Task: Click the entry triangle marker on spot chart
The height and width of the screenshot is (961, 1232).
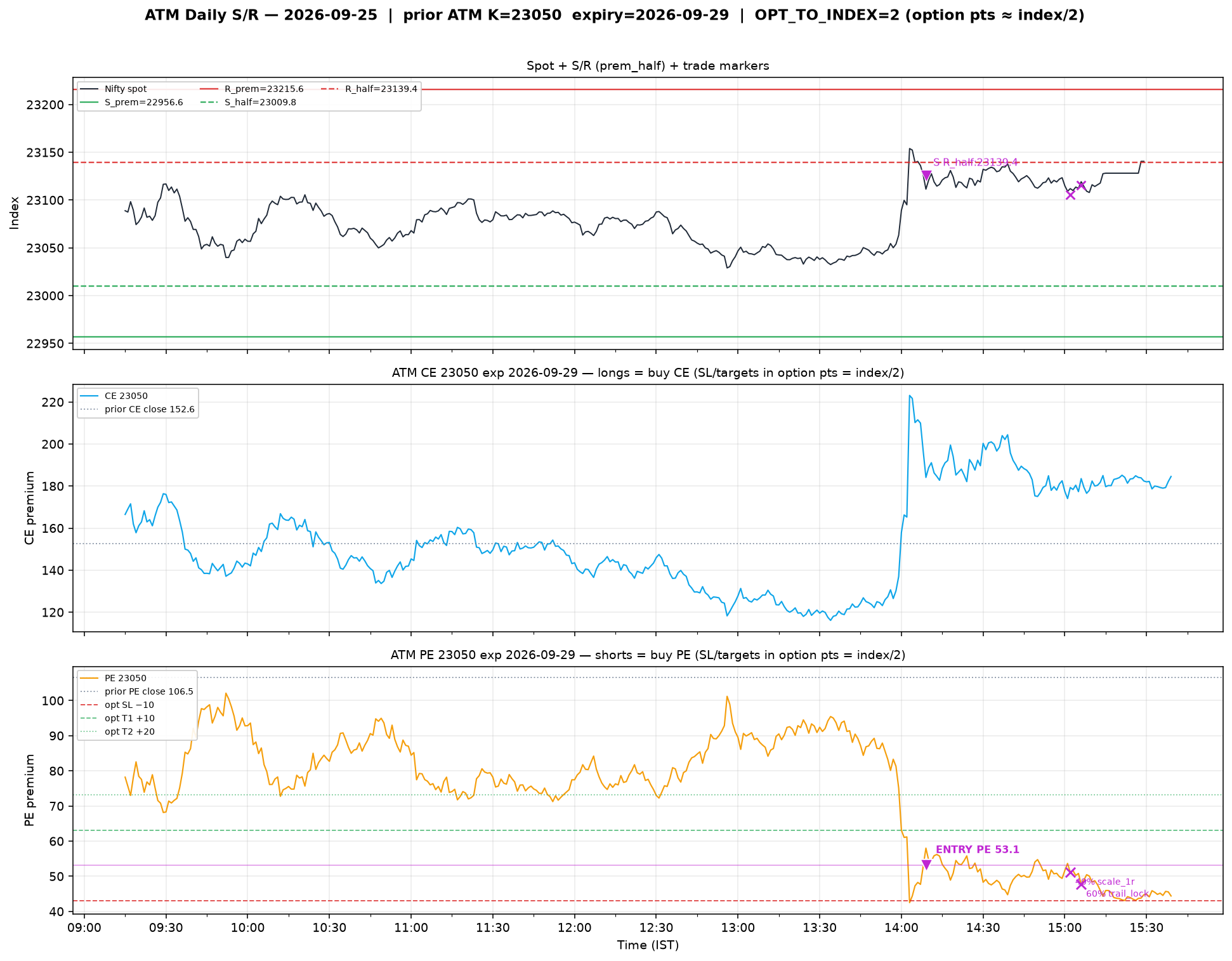Action: coord(926,176)
